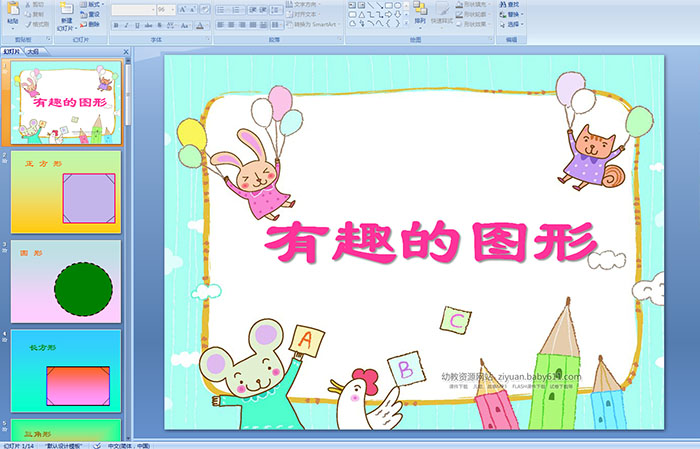Select the triangle shape in shapes gallery

click(362, 15)
